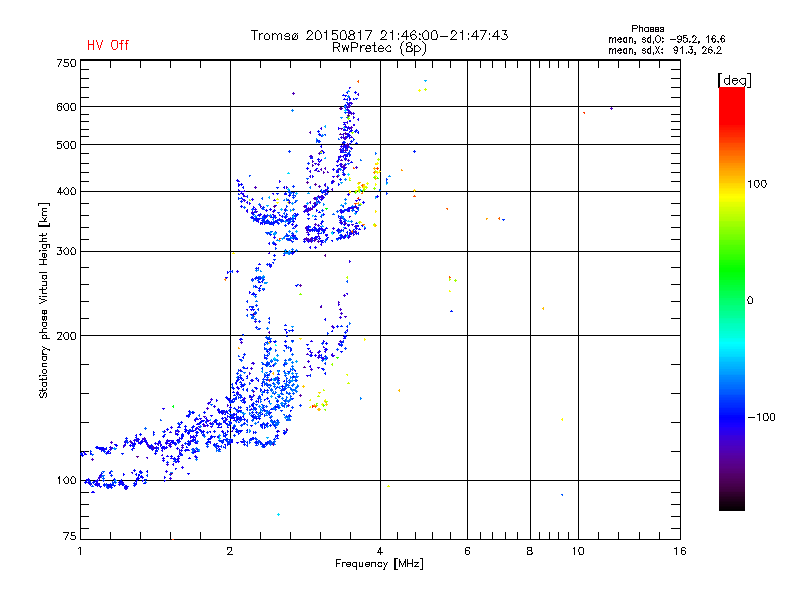The image size is (800, 600).
Task: Click the x-axis label '6'
Action: (x=467, y=551)
